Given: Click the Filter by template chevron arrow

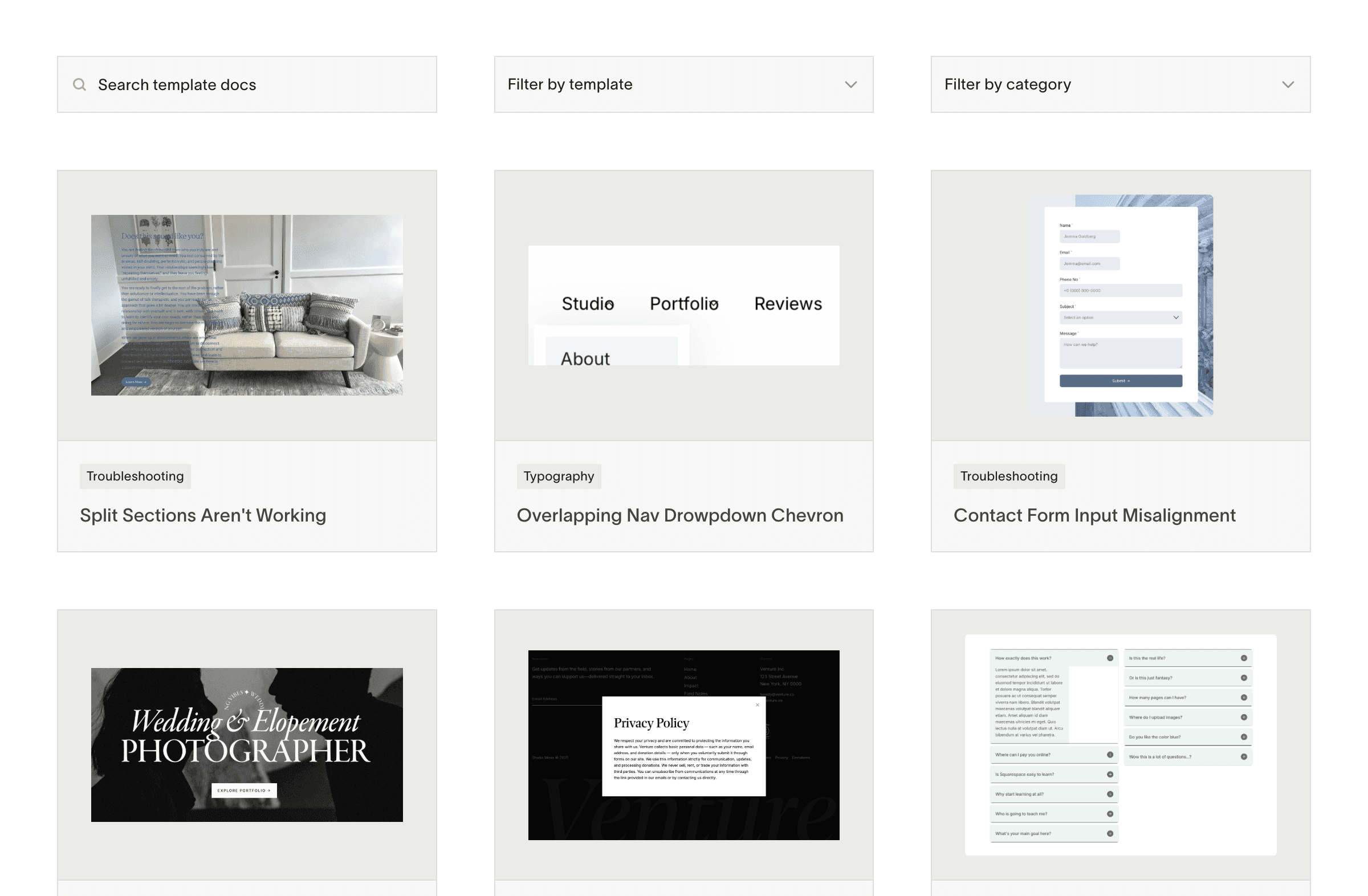Looking at the screenshot, I should tap(850, 84).
